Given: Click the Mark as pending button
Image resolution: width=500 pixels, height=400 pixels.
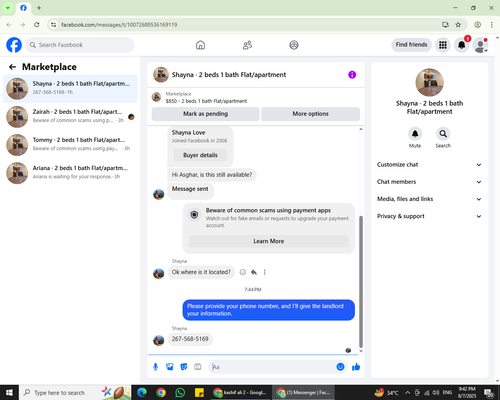Looking at the screenshot, I should point(206,114).
